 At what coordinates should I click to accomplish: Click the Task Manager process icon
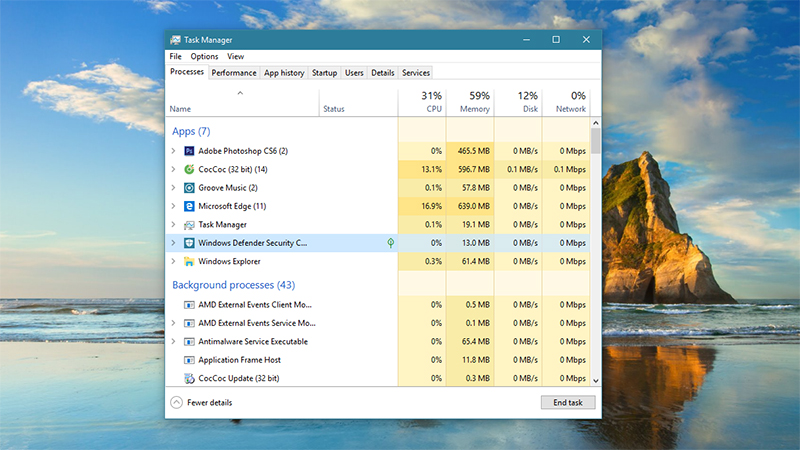189,224
